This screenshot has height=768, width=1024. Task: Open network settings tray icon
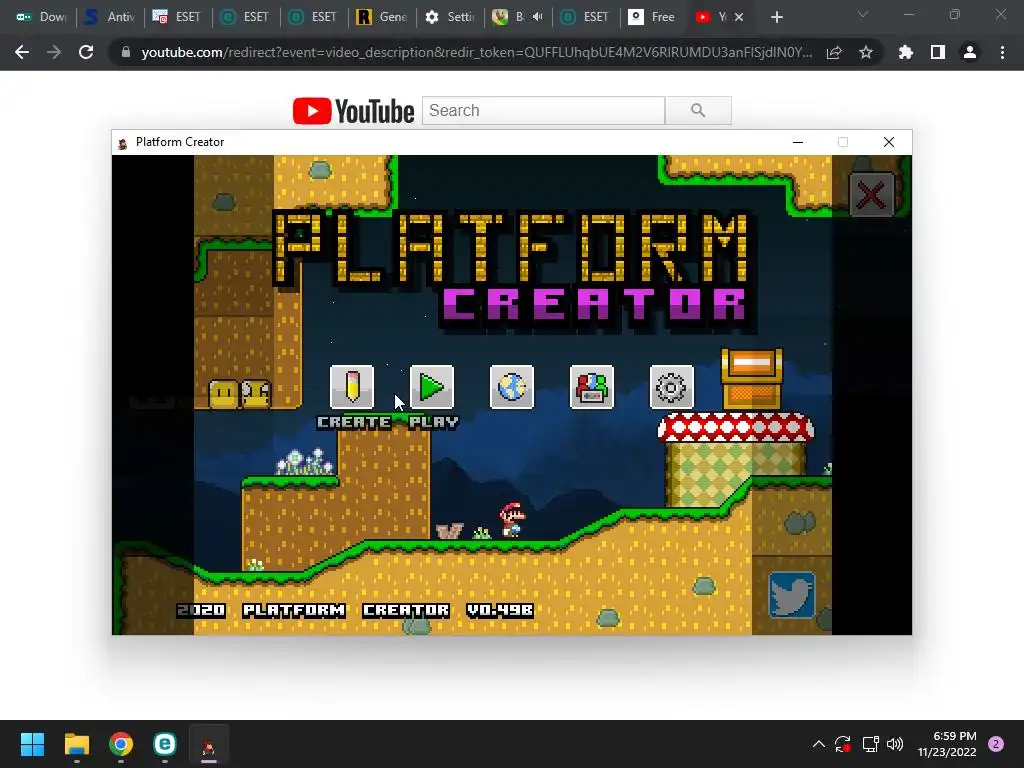point(870,744)
